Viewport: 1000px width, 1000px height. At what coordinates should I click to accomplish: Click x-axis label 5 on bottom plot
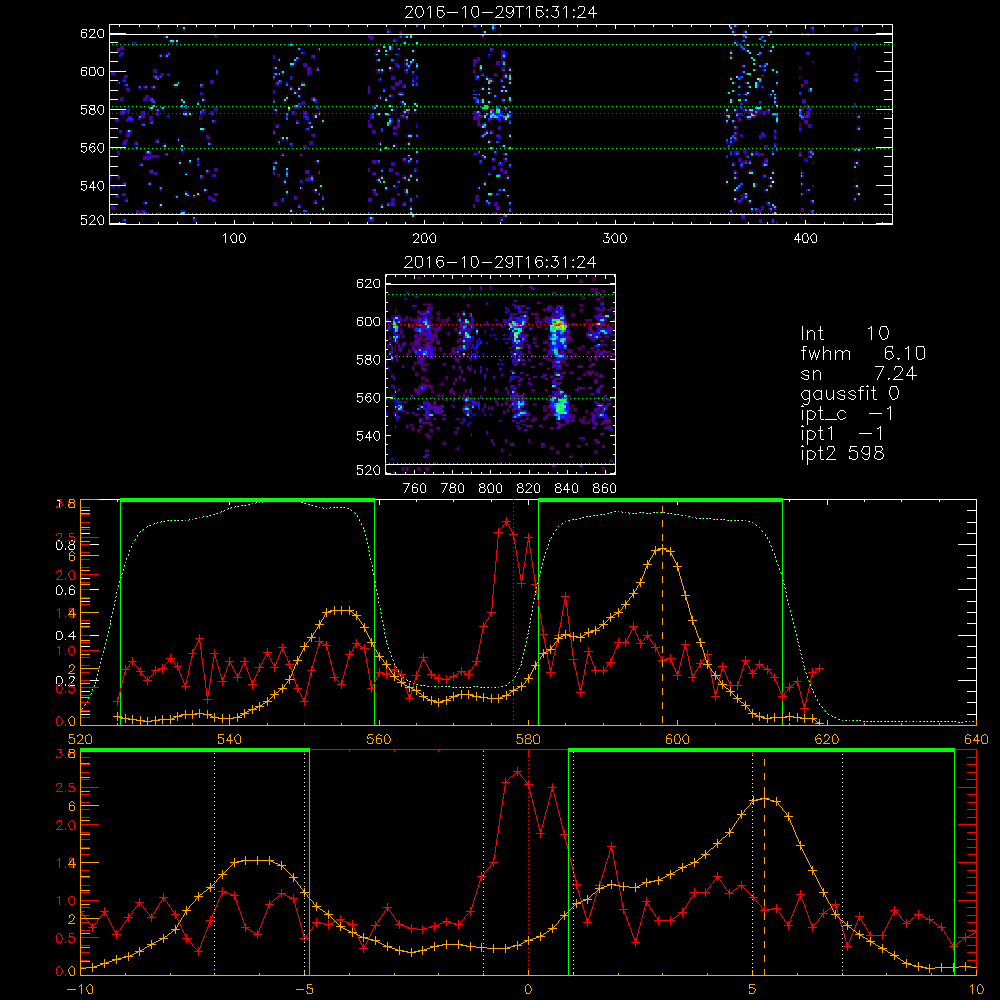[x=752, y=990]
